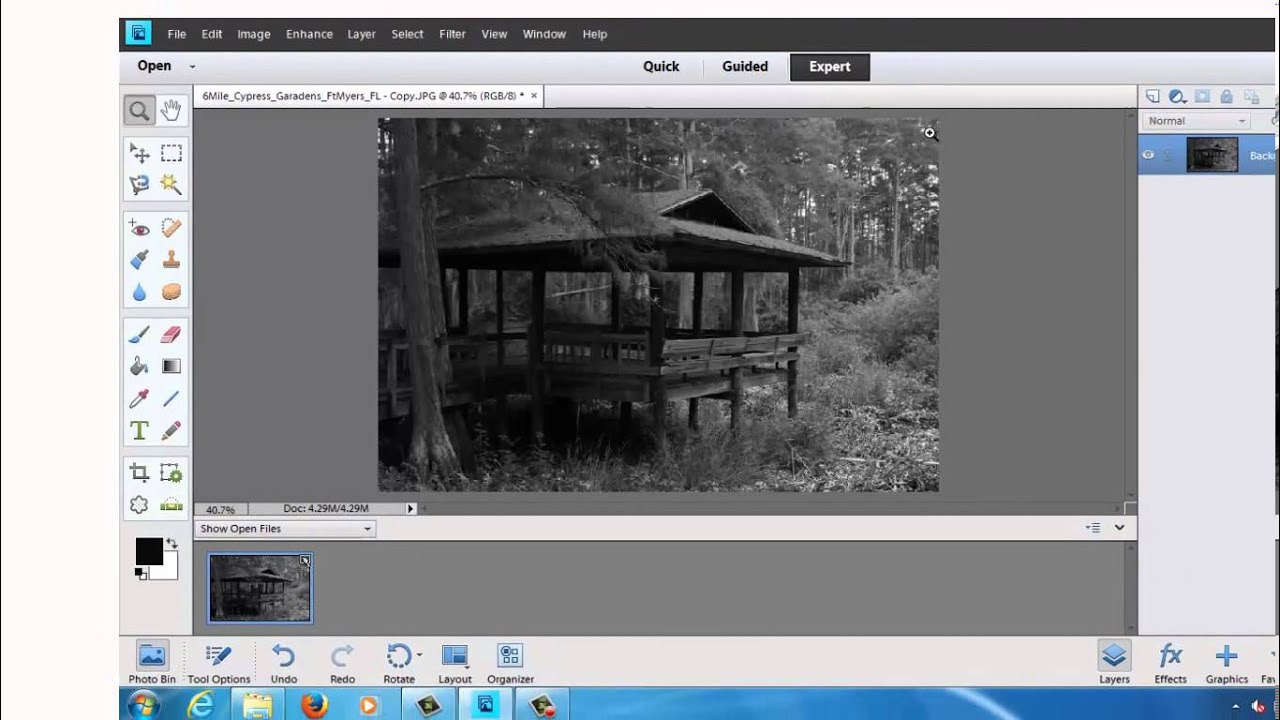Select the Magic Wand tool
1280x720 pixels.
click(171, 185)
